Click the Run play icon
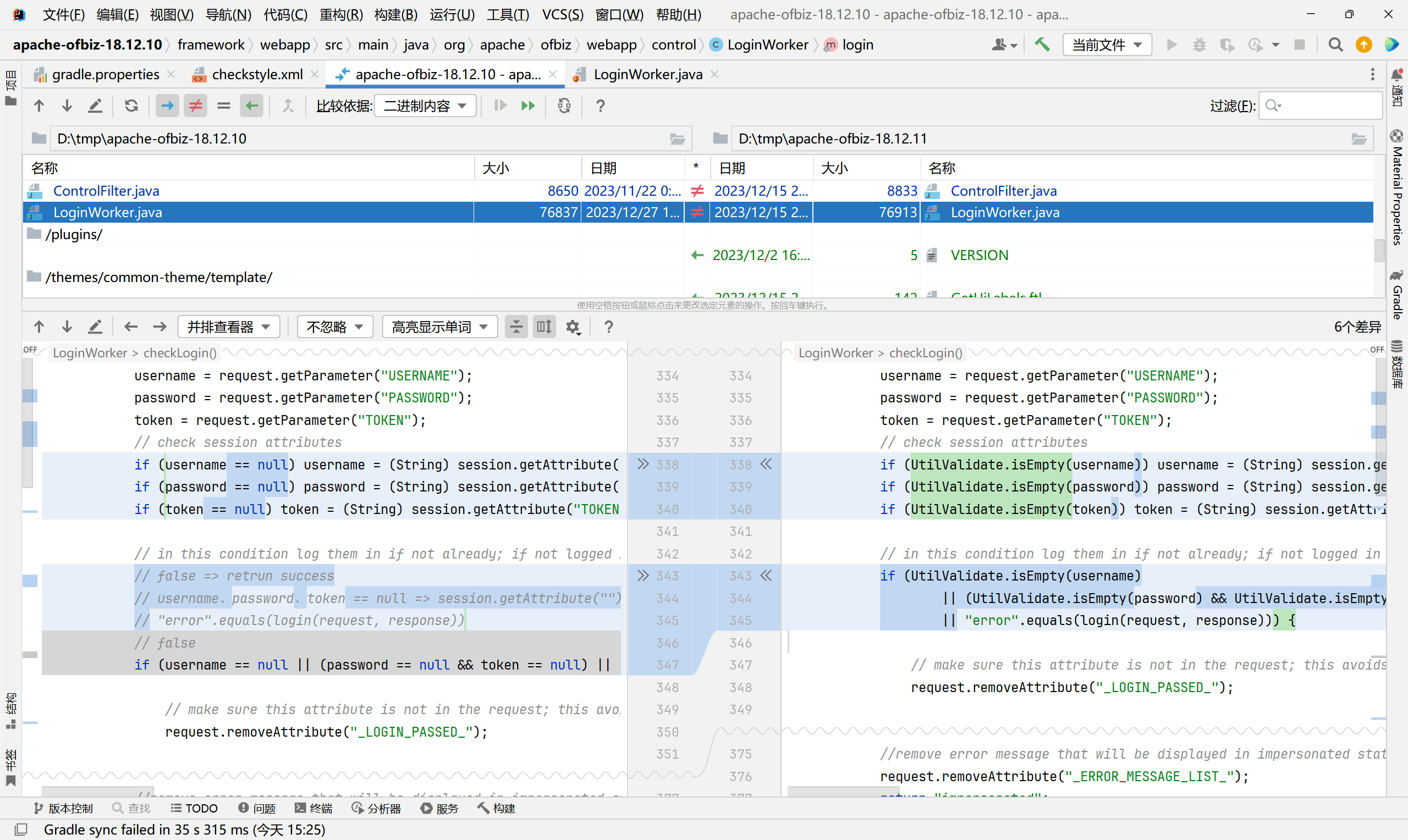 1172,44
